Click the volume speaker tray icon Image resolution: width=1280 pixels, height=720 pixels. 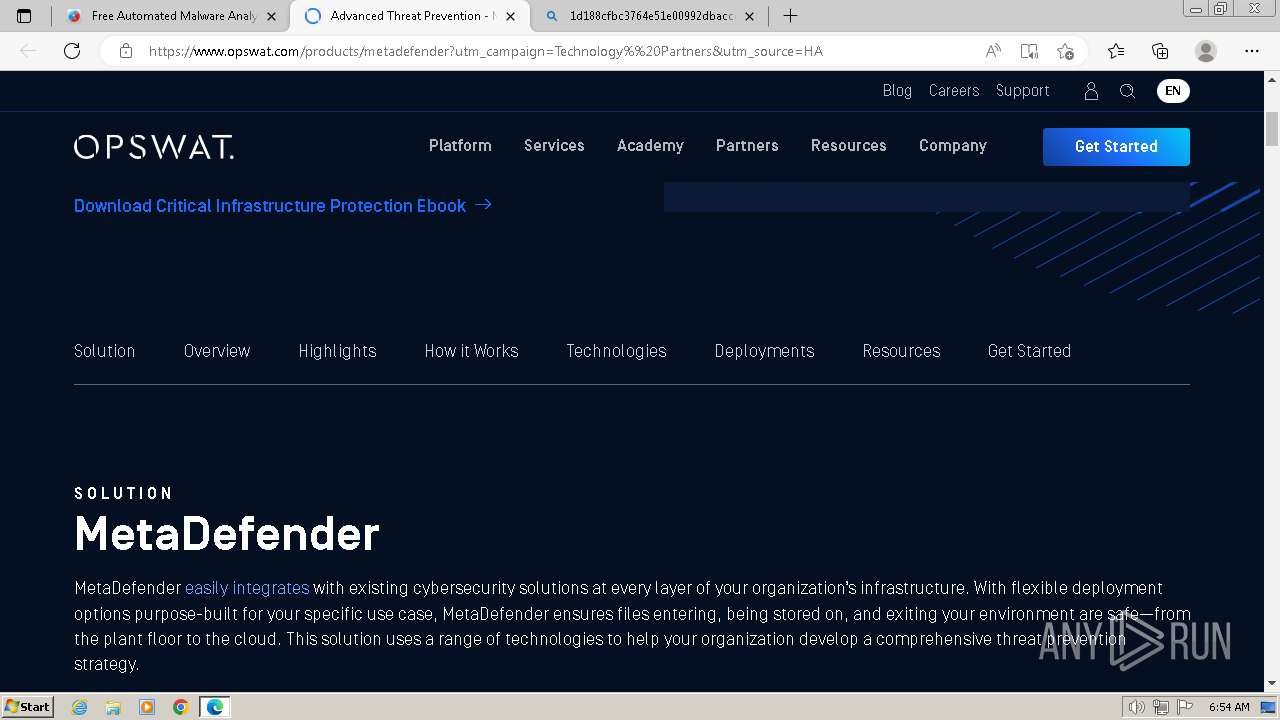click(x=1136, y=707)
